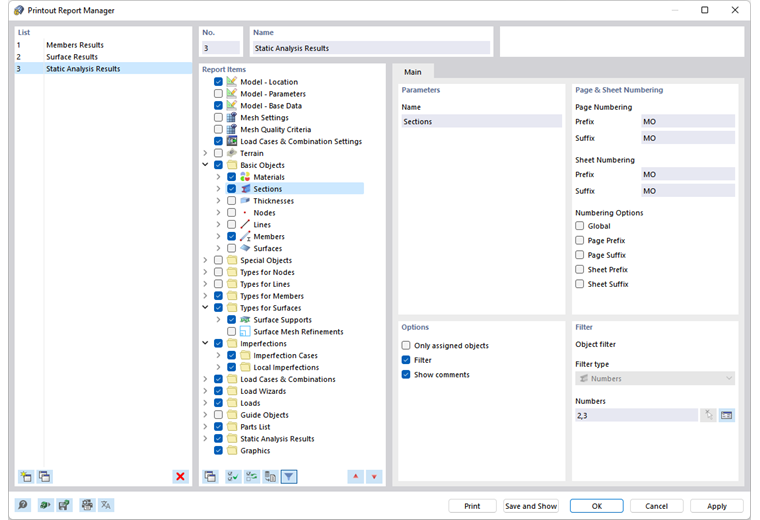Uncheck the Model - Base Data checkbox
Screen dimensions: 760x520
click(219, 106)
